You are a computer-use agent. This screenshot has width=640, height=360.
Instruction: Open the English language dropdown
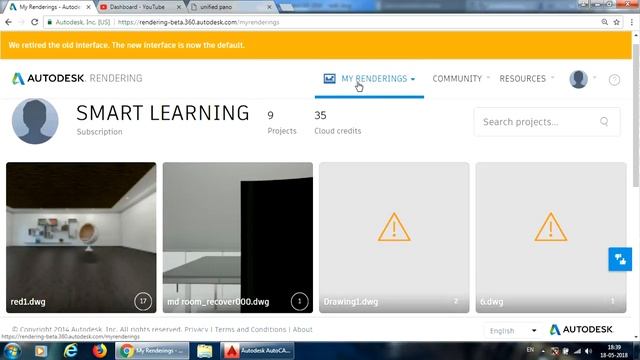(x=513, y=331)
